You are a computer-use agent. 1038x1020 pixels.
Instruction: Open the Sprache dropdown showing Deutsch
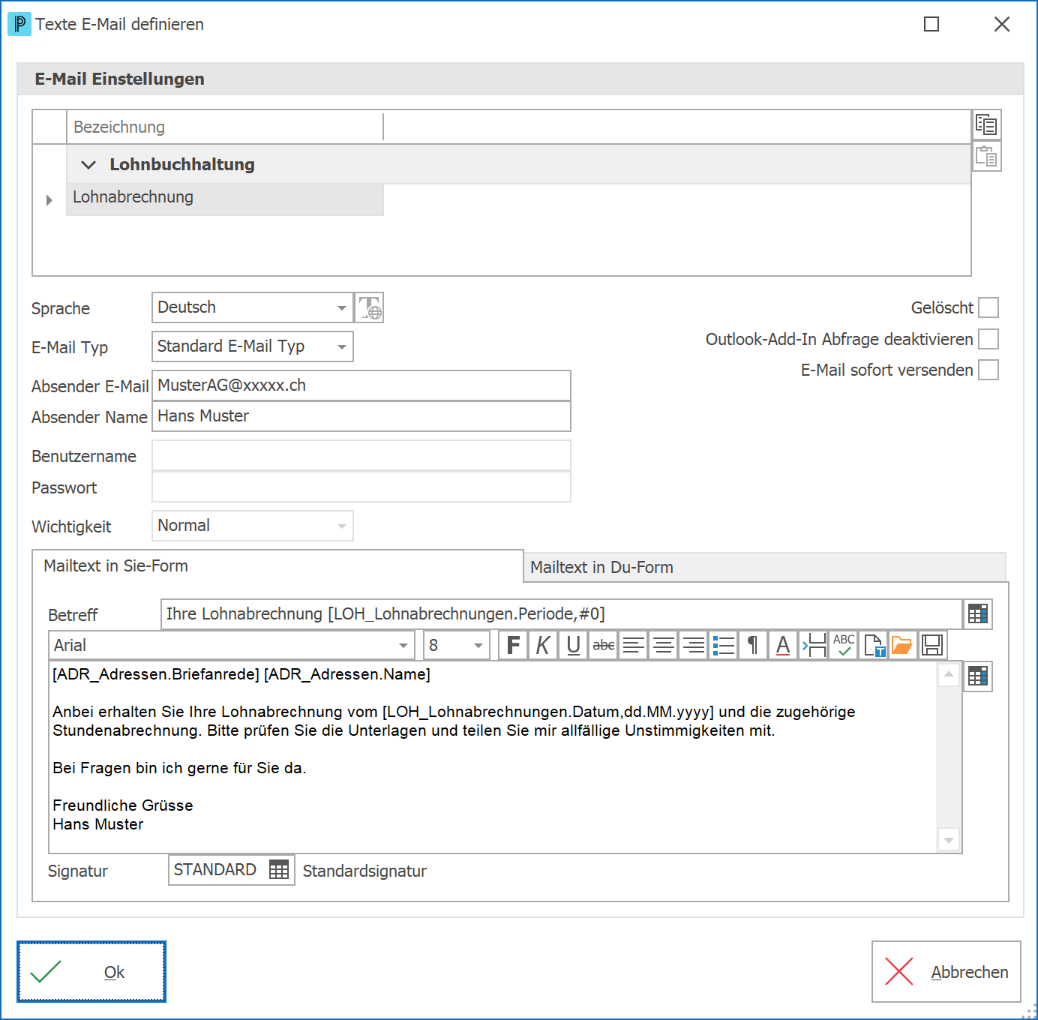[x=252, y=308]
